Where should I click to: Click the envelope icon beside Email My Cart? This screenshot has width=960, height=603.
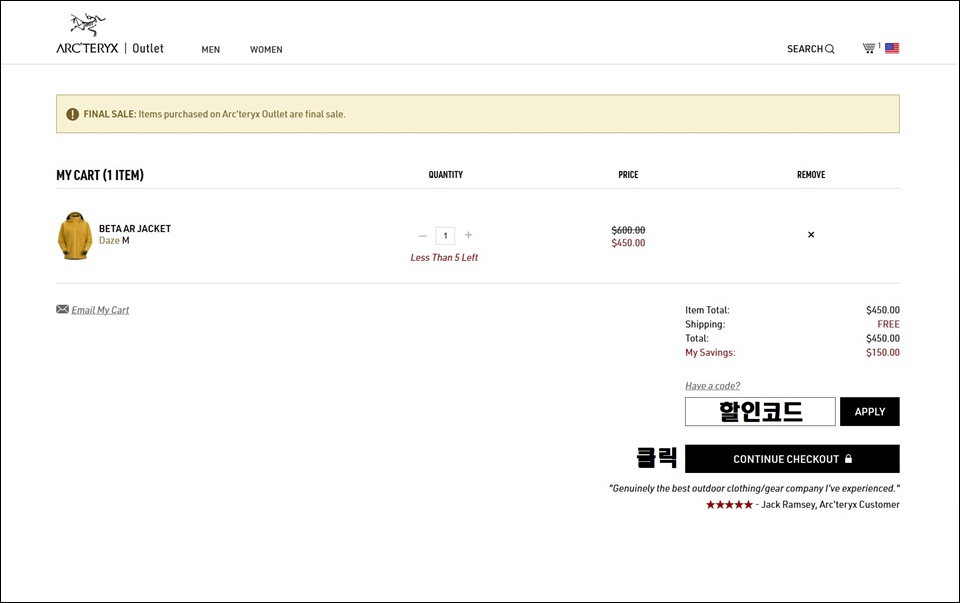[x=62, y=309]
